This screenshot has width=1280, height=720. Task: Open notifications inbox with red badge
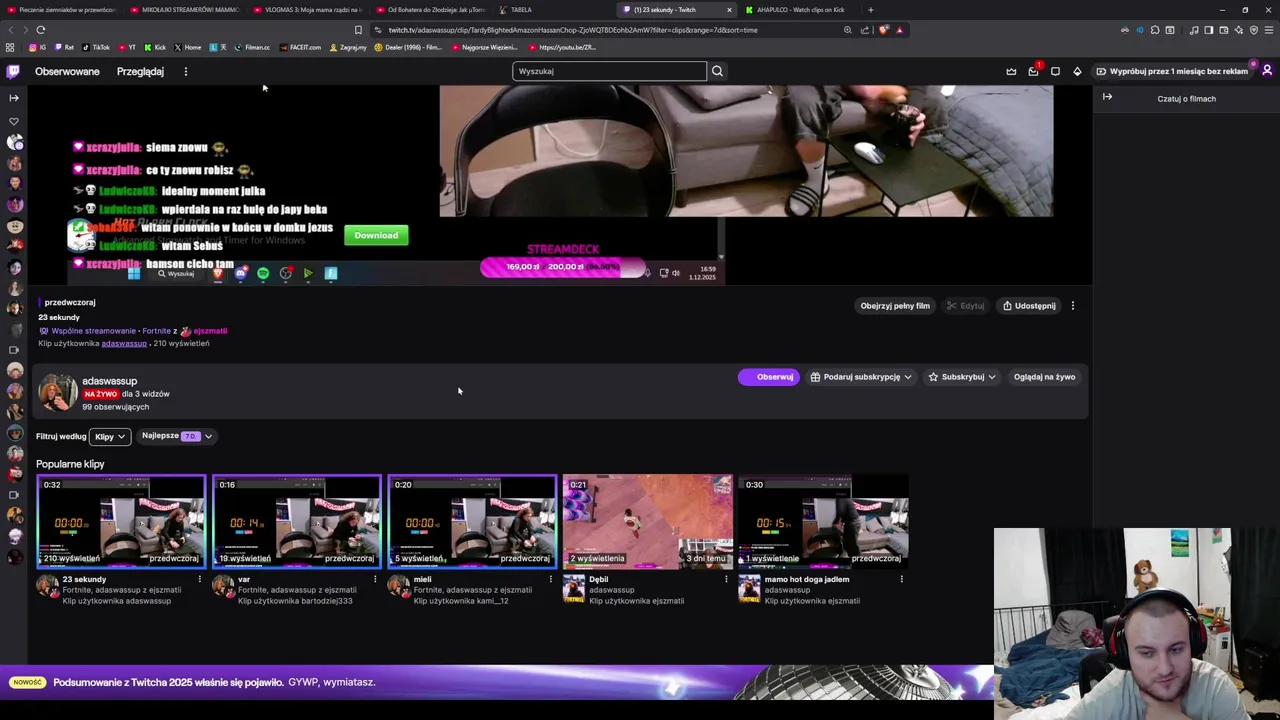pos(1033,71)
